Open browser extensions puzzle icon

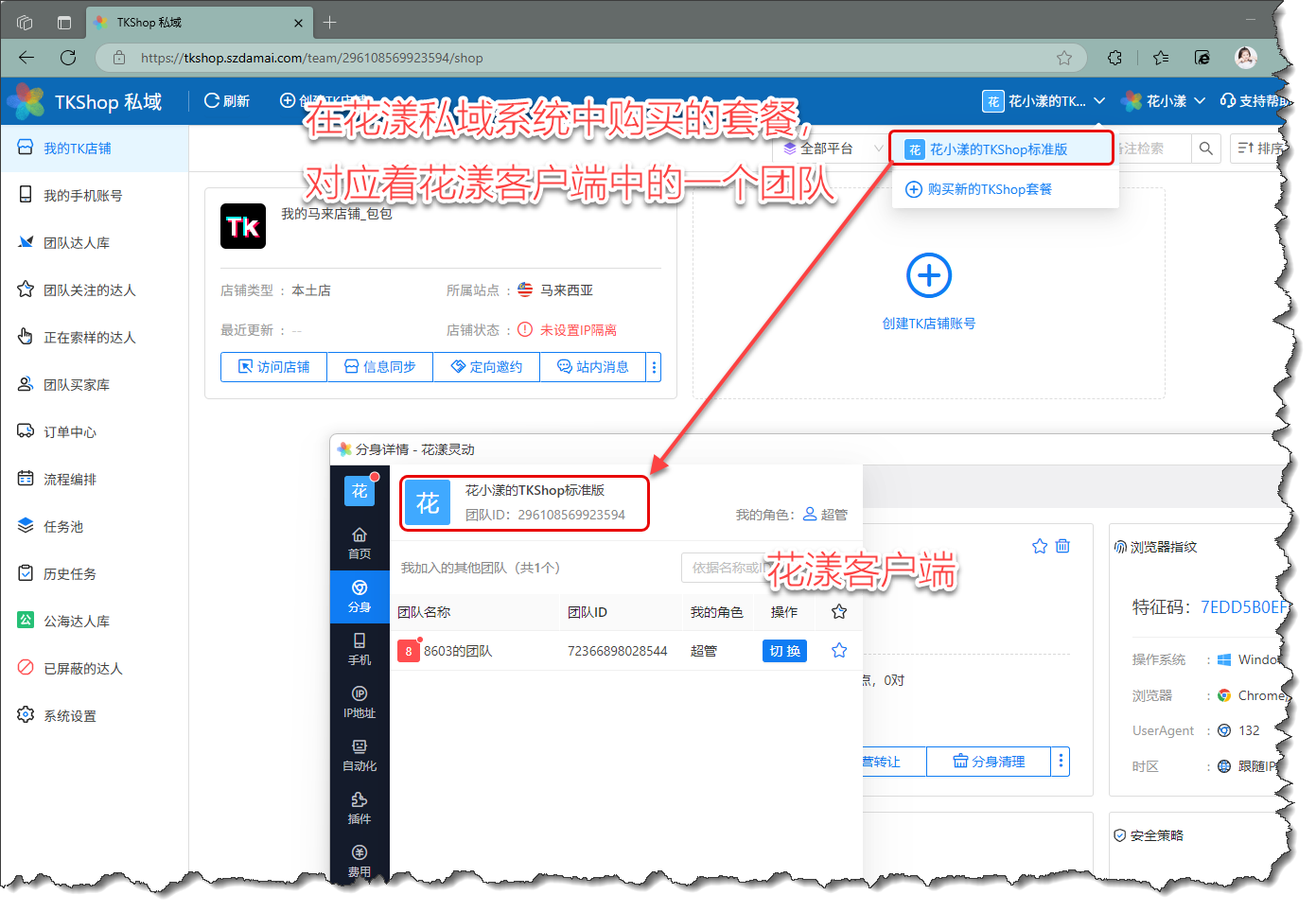(x=1115, y=58)
